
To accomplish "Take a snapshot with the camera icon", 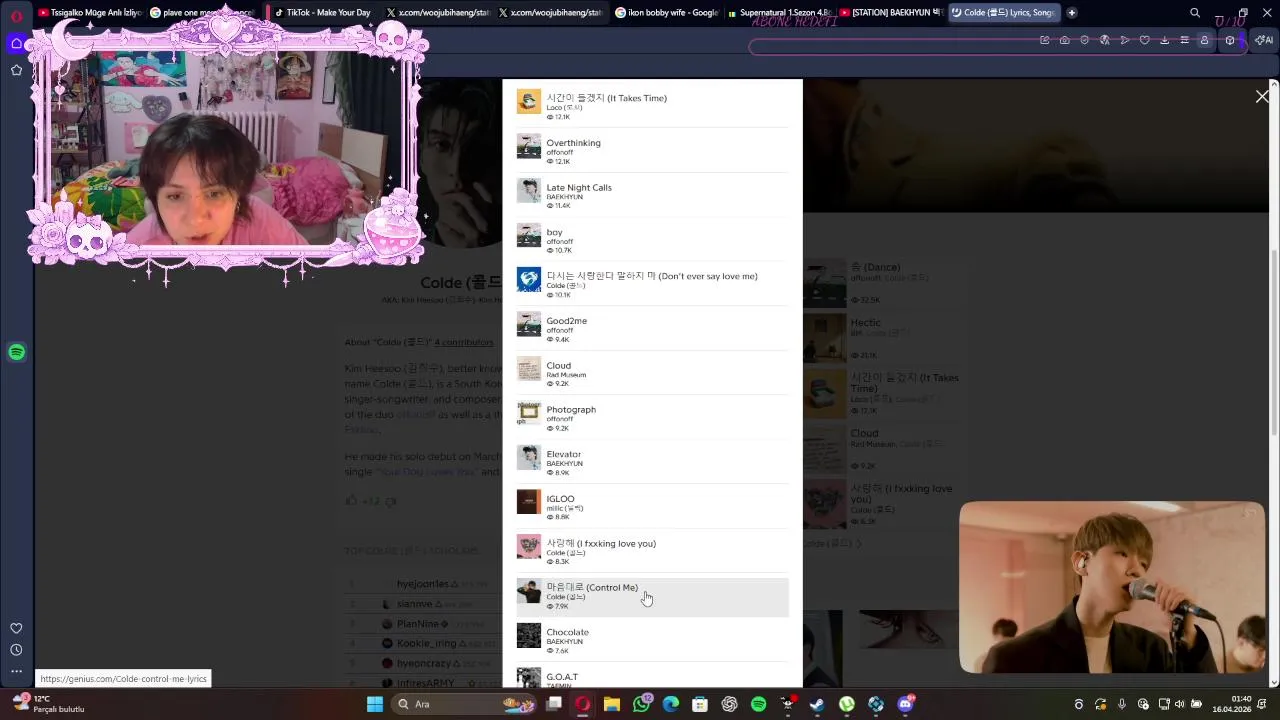I will click(1064, 40).
